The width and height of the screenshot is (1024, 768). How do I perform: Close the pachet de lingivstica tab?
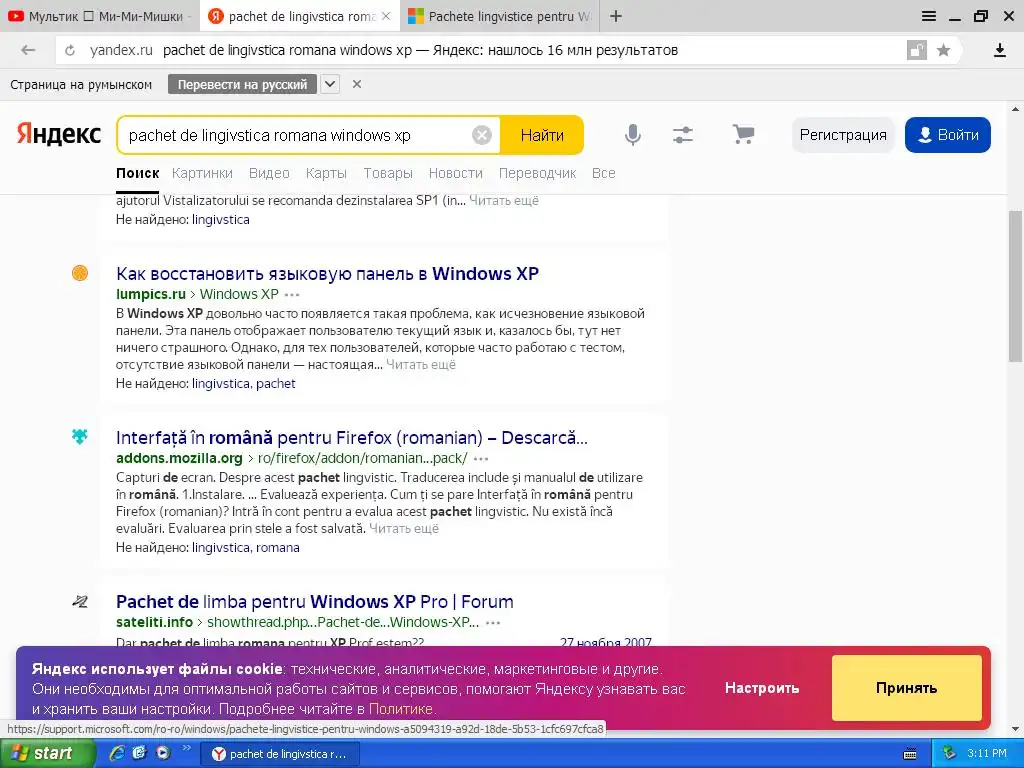point(386,16)
